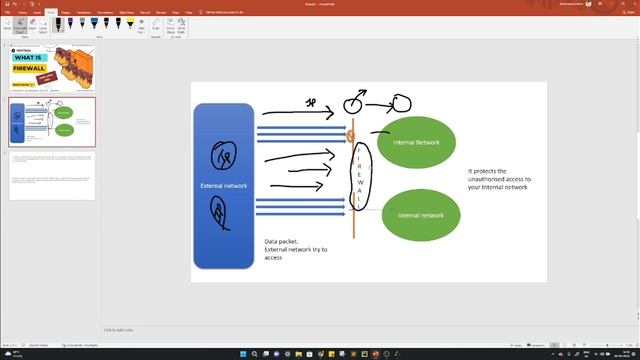This screenshot has width=640, height=360.
Task: Click the Notes button in the status bar
Action: (x=516, y=345)
